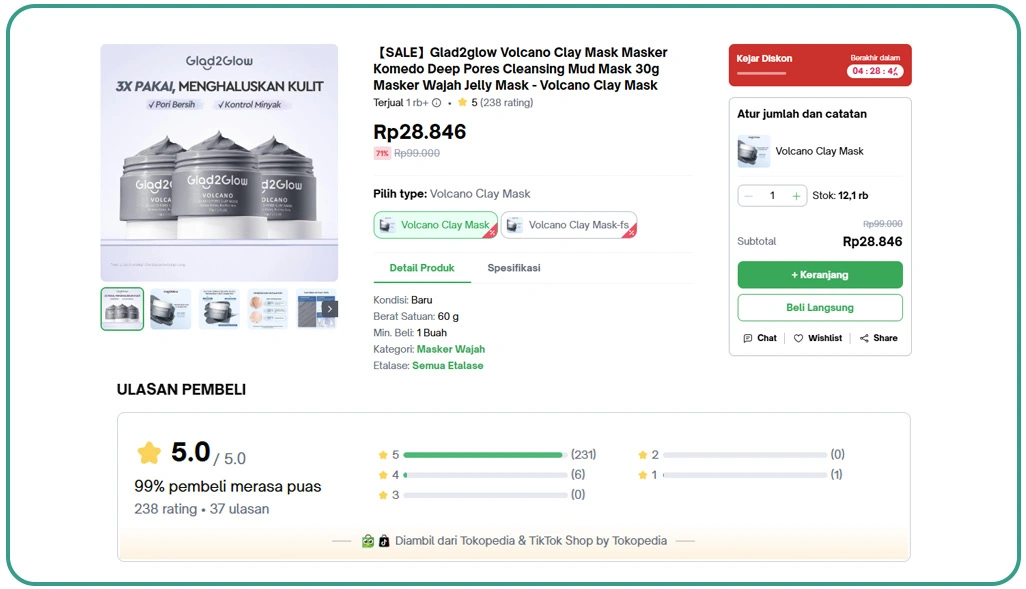Click the Beli Langsung button

coord(819,307)
